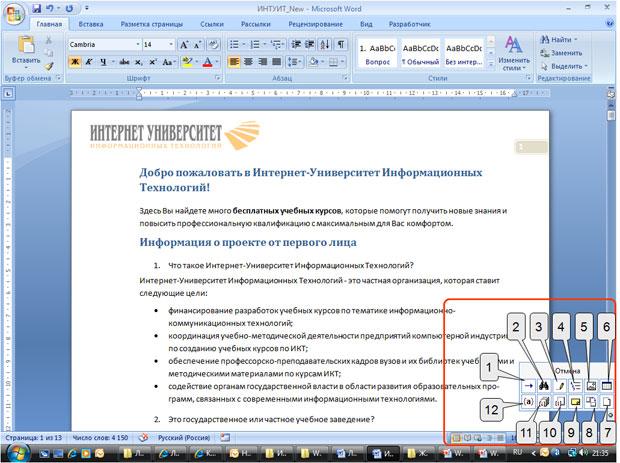Viewport: 620px width, 463px height.
Task: Open the Рассылки tab
Action: click(x=255, y=24)
